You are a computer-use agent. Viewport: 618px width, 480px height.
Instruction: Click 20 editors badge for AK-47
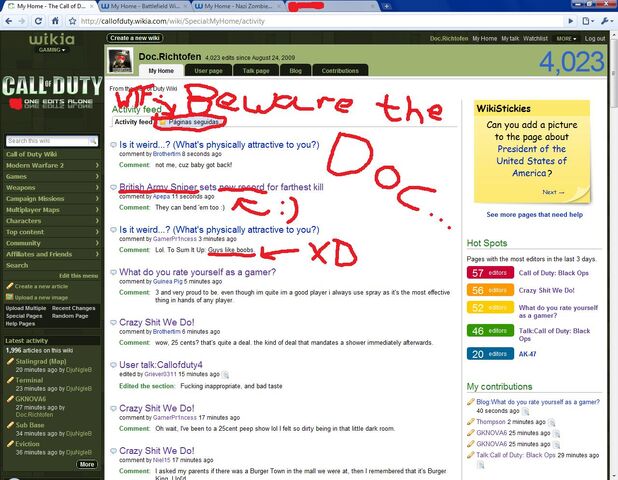coord(490,354)
